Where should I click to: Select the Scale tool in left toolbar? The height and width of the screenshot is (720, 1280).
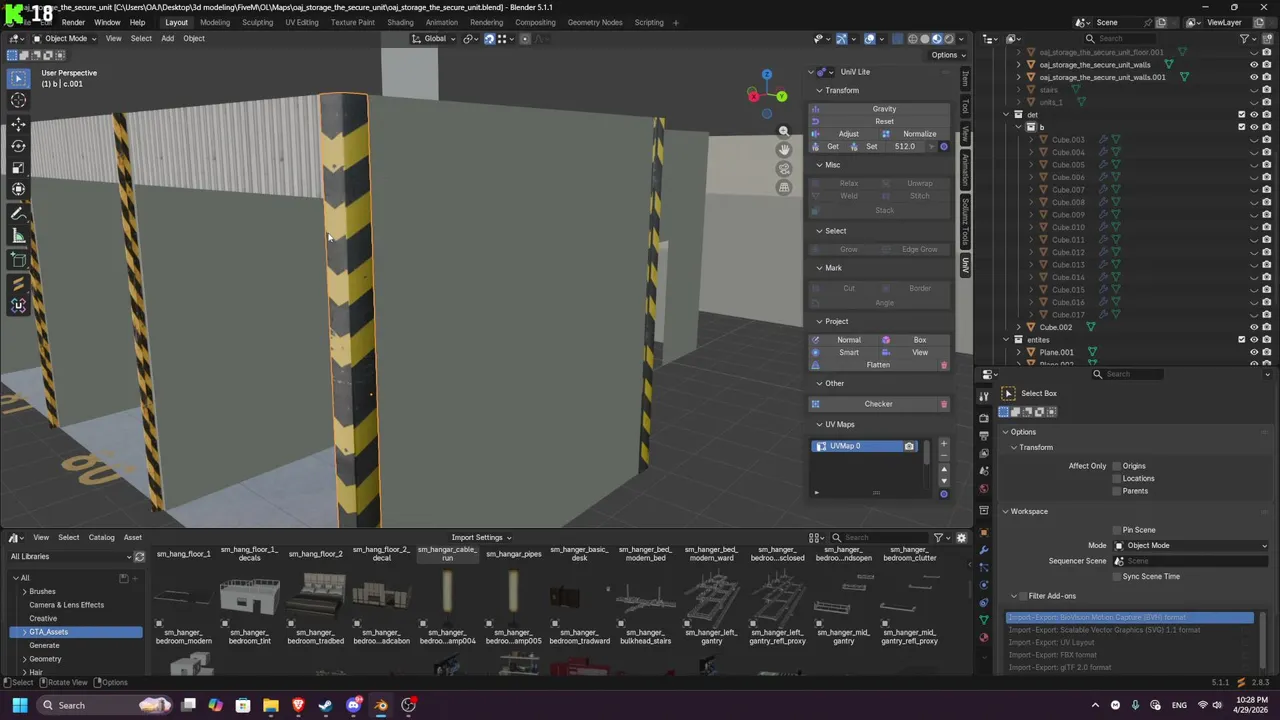coord(18,168)
